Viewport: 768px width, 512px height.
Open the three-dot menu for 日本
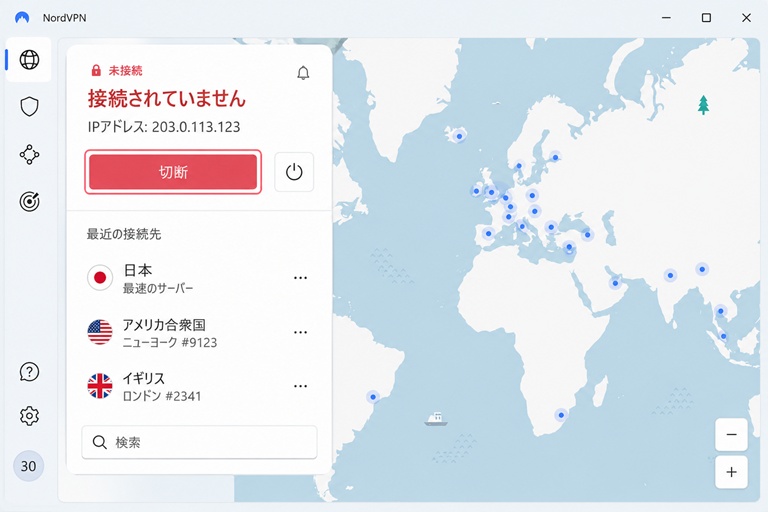point(300,278)
